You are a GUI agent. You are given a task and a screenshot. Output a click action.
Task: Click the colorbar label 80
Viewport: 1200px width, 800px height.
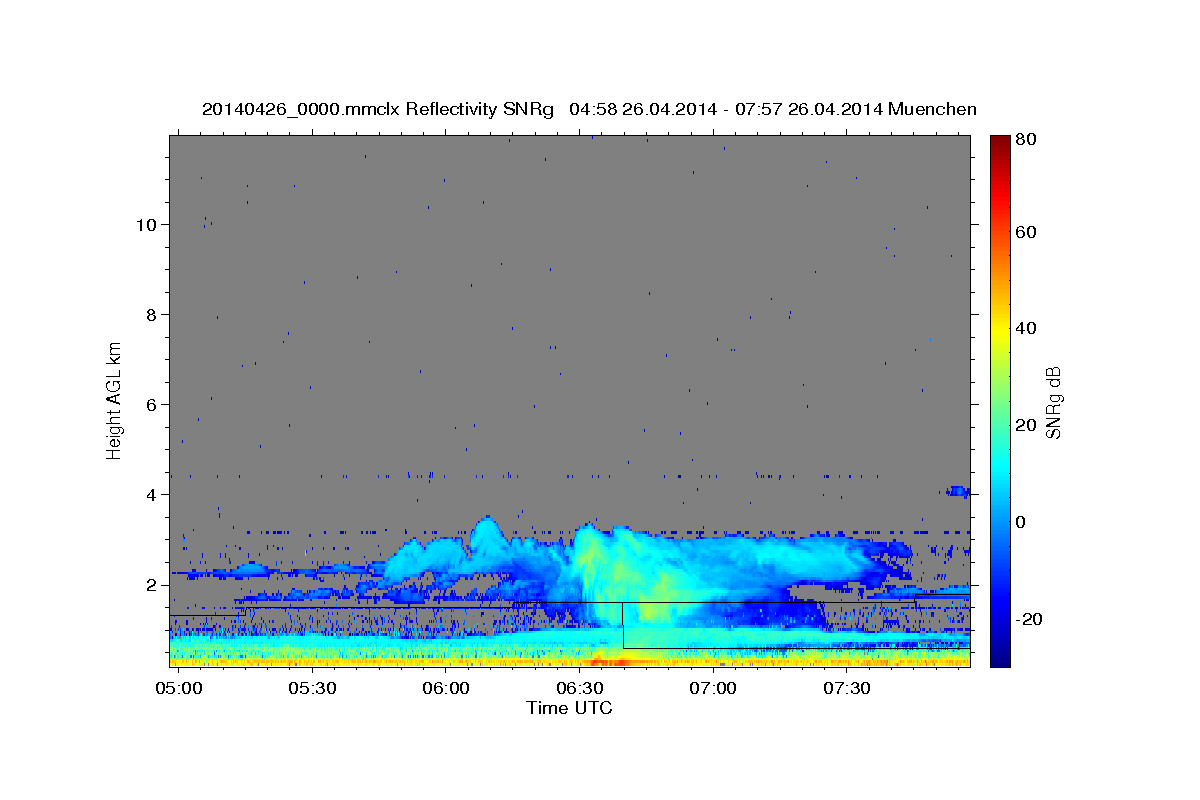(1027, 140)
